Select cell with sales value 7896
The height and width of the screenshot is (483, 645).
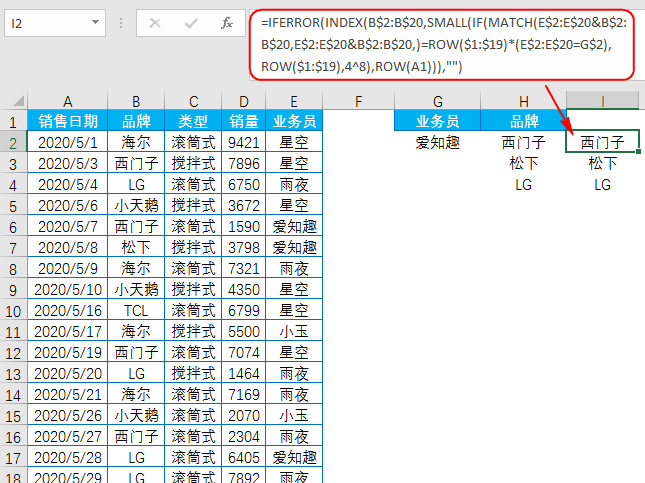(244, 163)
